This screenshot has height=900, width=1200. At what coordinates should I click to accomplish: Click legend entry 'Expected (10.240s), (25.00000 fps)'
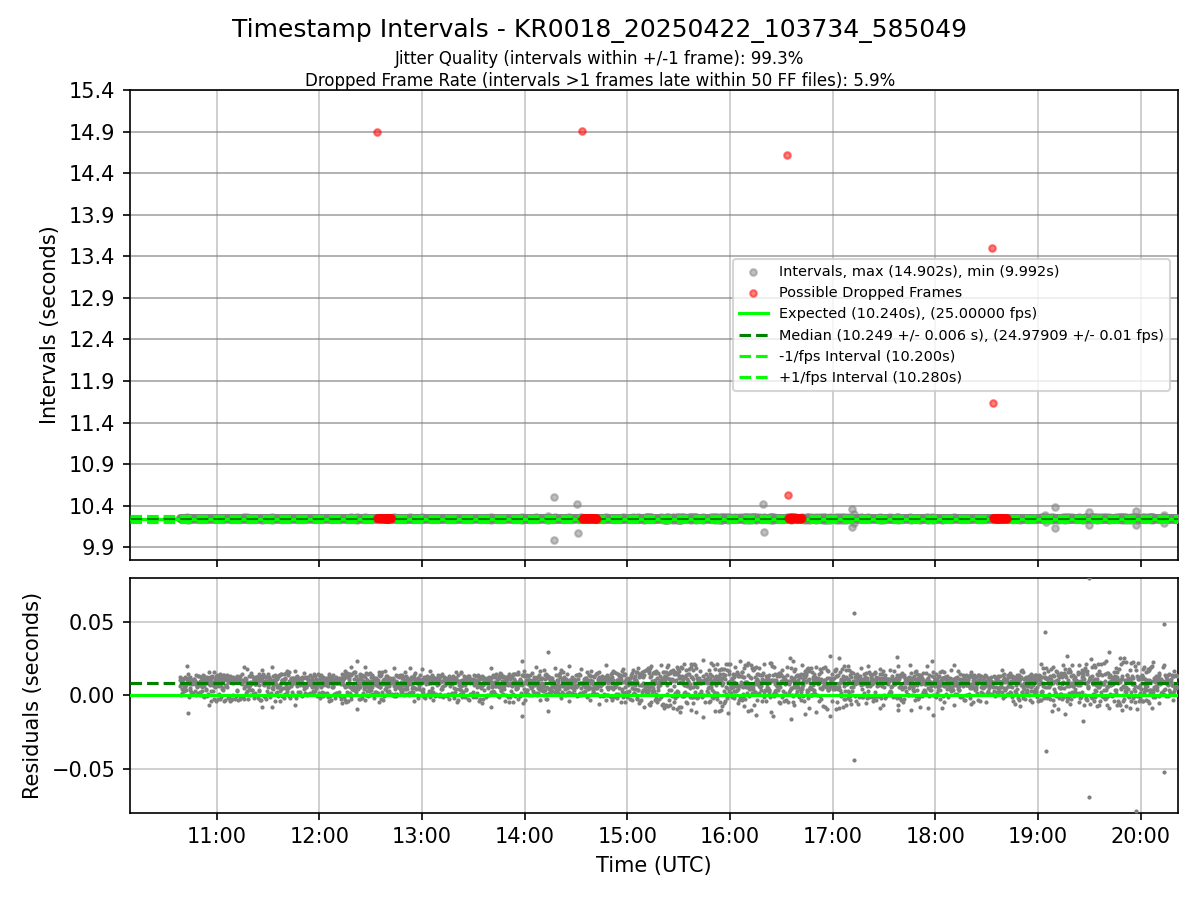pos(907,313)
